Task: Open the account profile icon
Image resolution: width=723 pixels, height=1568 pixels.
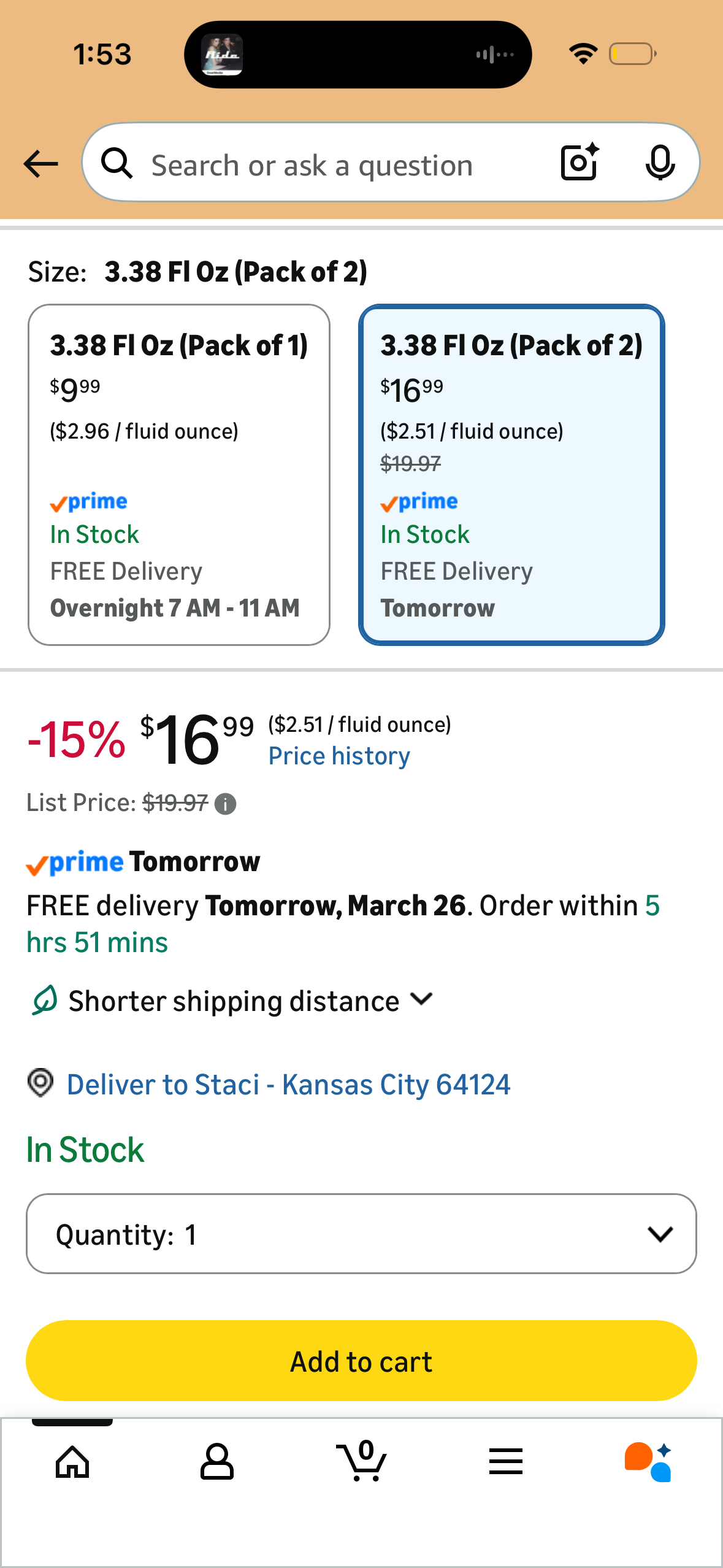Action: pos(217,1462)
